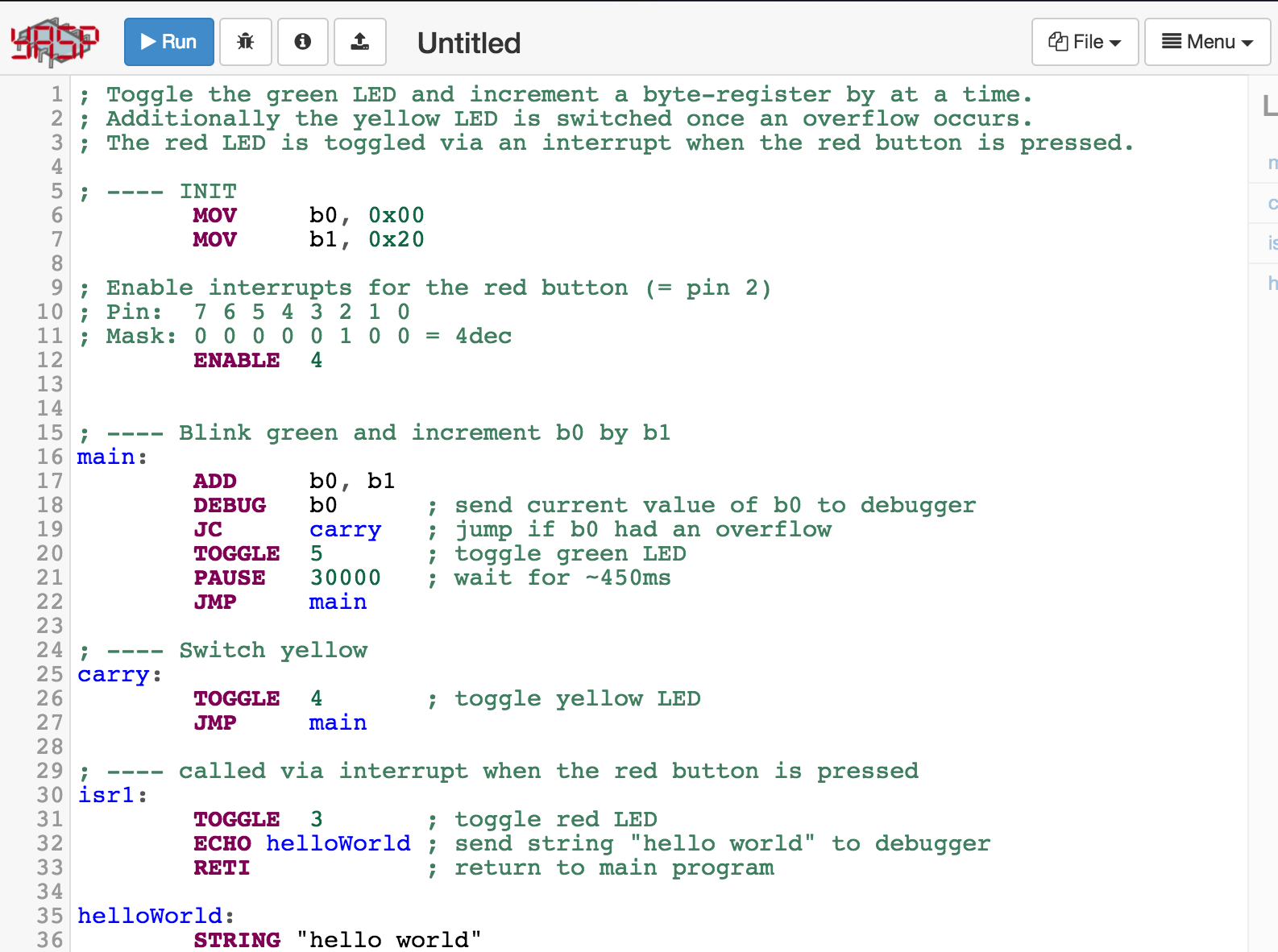Select the helloWorld label link in the sidebar
This screenshot has height=952, width=1278.
tap(1272, 283)
